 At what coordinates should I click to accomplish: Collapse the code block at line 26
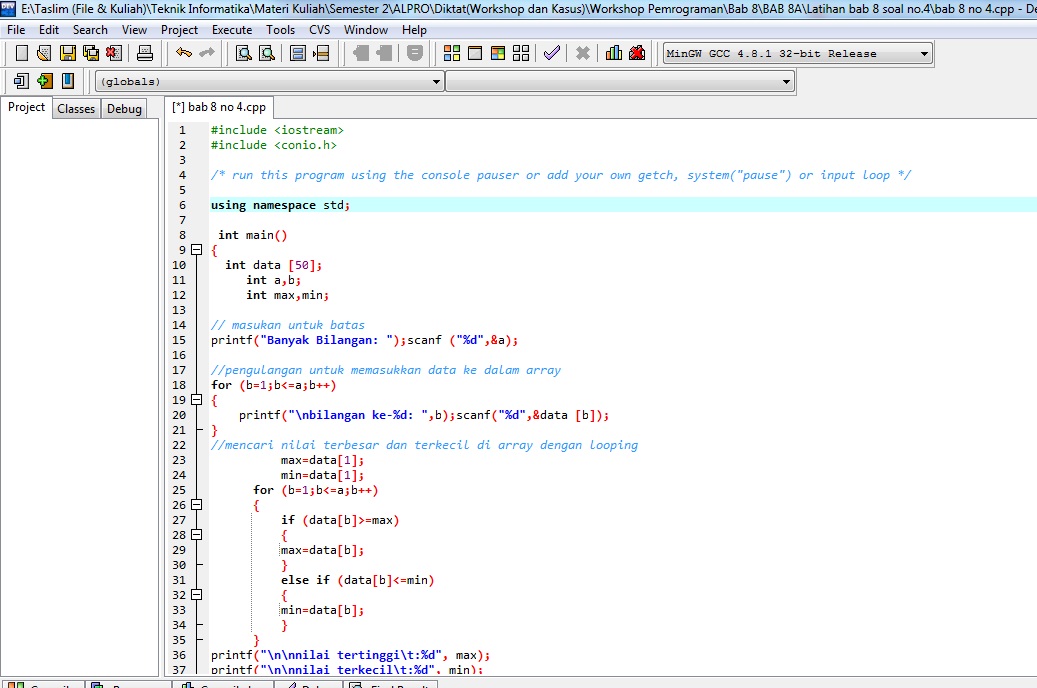pyautogui.click(x=196, y=505)
